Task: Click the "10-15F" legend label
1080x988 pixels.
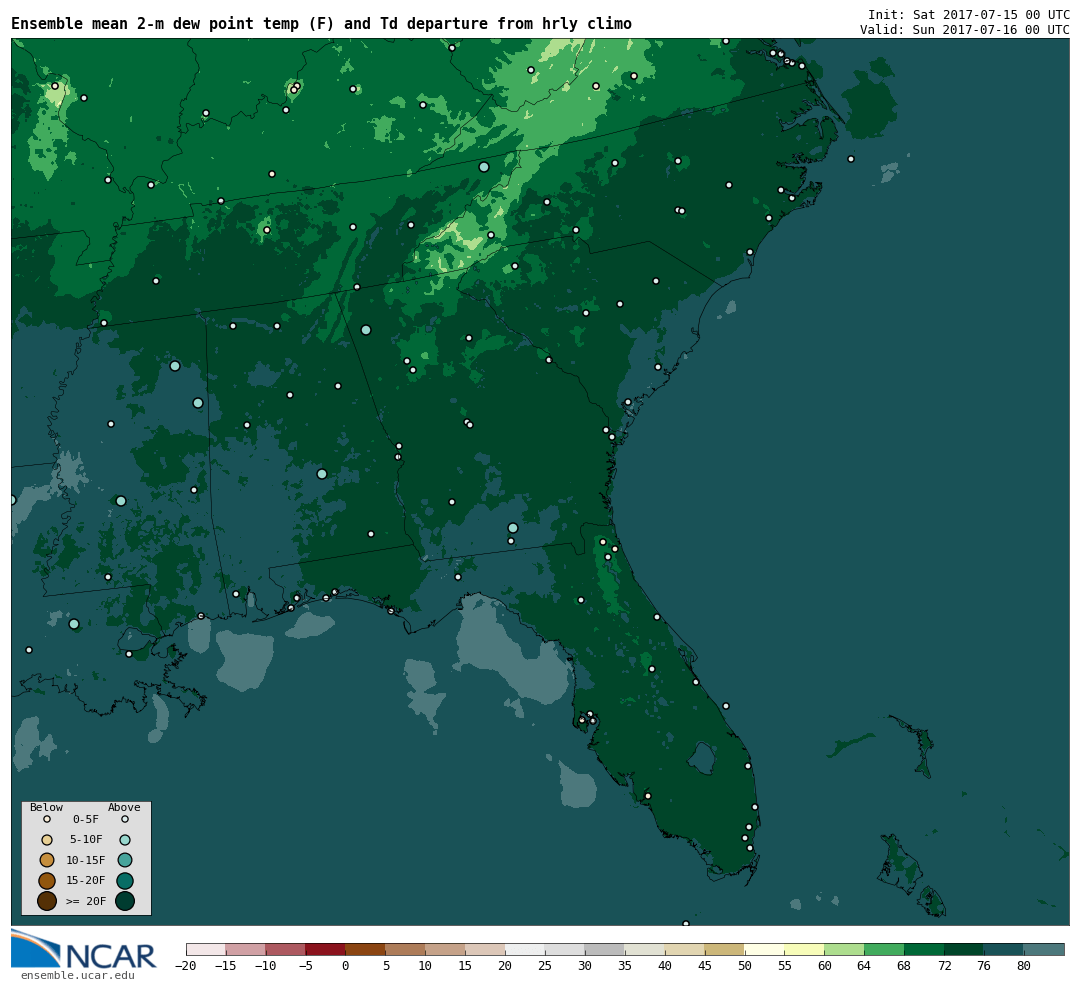Action: pyautogui.click(x=86, y=861)
